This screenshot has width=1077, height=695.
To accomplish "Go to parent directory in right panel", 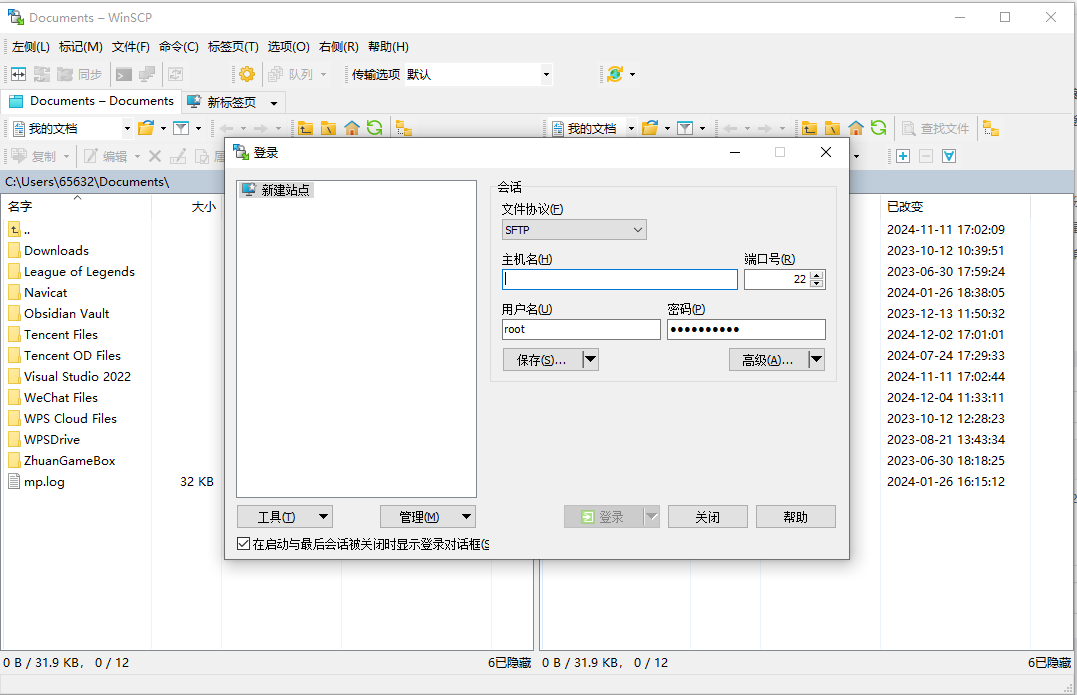I will [809, 128].
